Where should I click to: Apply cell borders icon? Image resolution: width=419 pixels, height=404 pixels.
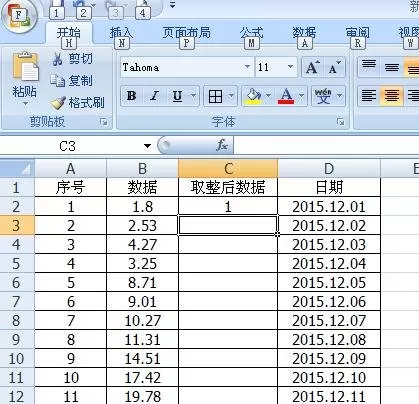pyautogui.click(x=215, y=96)
